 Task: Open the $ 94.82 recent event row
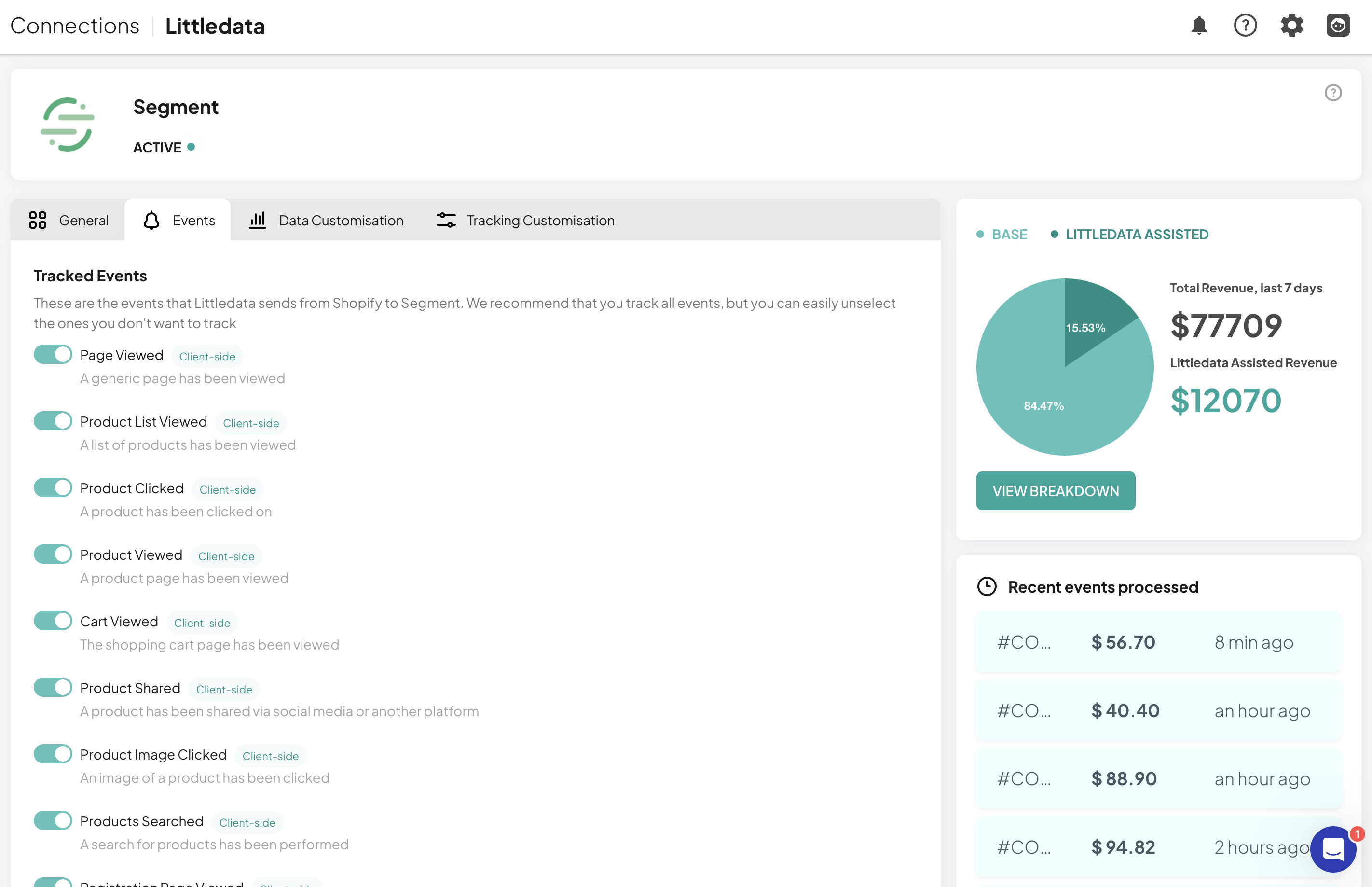[x=1158, y=847]
